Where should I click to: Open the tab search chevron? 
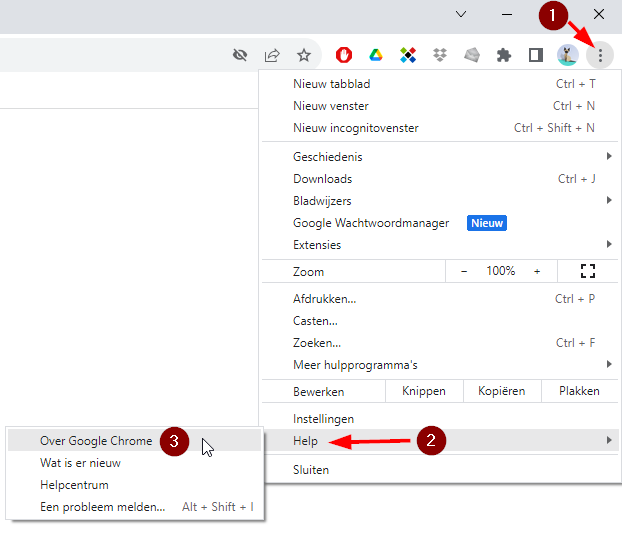pyautogui.click(x=461, y=14)
